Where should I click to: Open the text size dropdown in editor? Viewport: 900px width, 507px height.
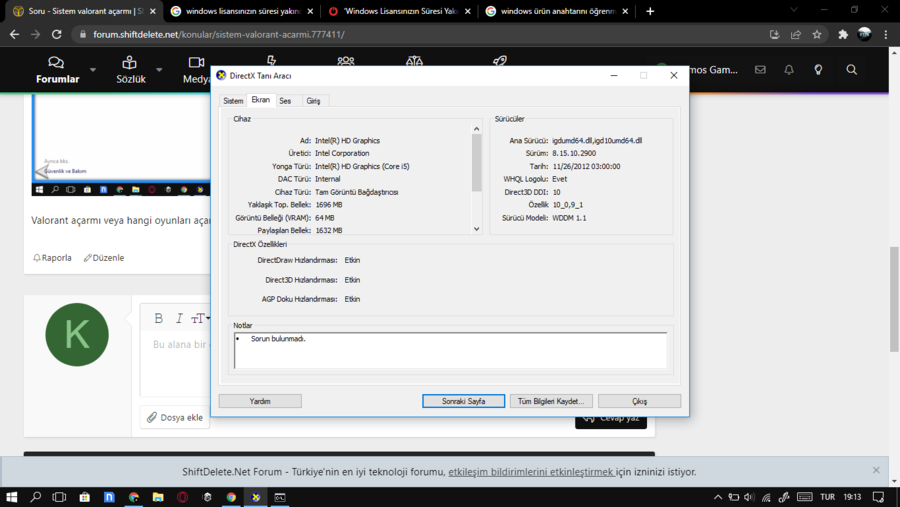[x=200, y=318]
